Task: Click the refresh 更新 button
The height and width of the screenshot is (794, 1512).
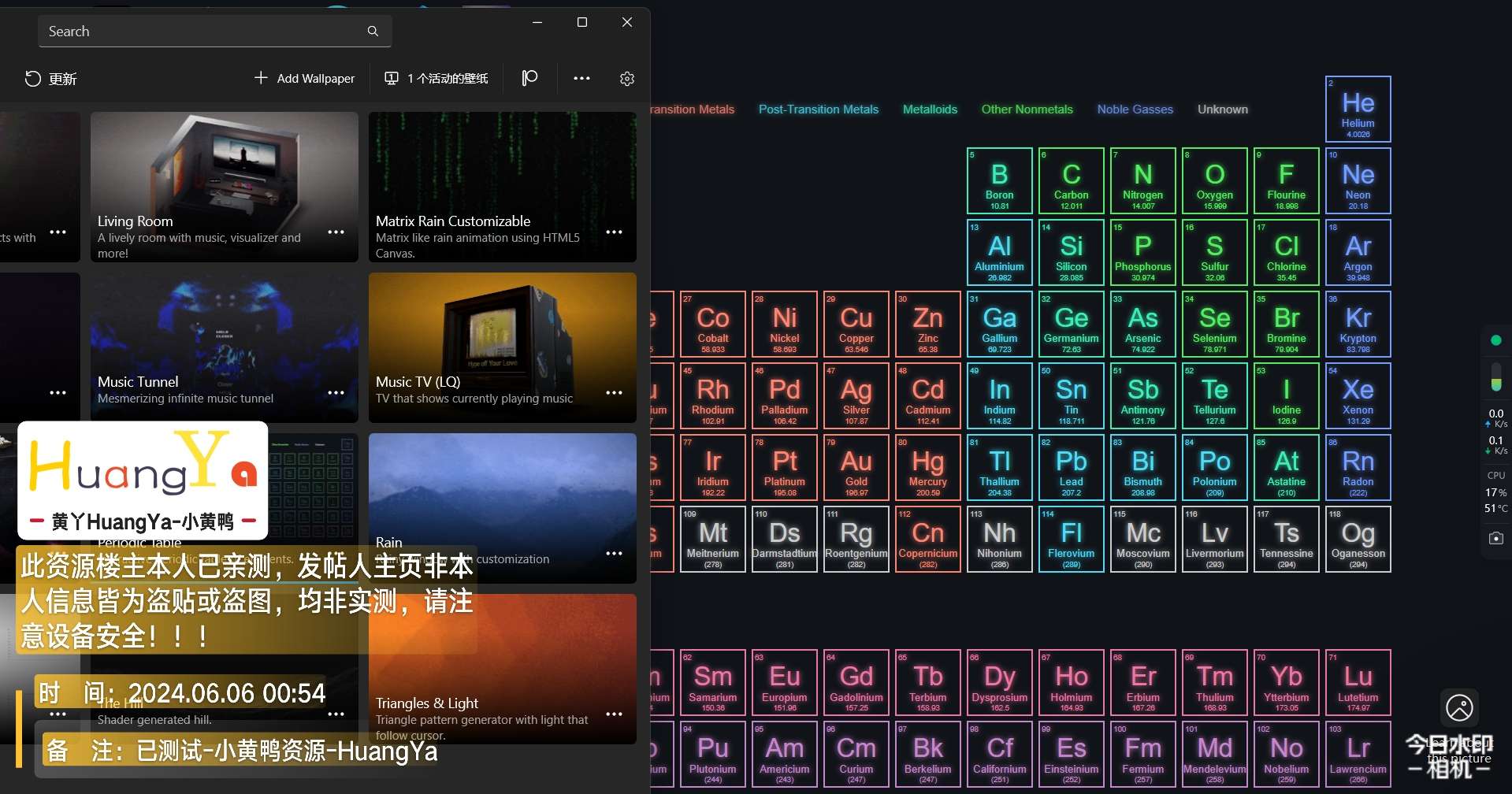Action: click(x=50, y=79)
